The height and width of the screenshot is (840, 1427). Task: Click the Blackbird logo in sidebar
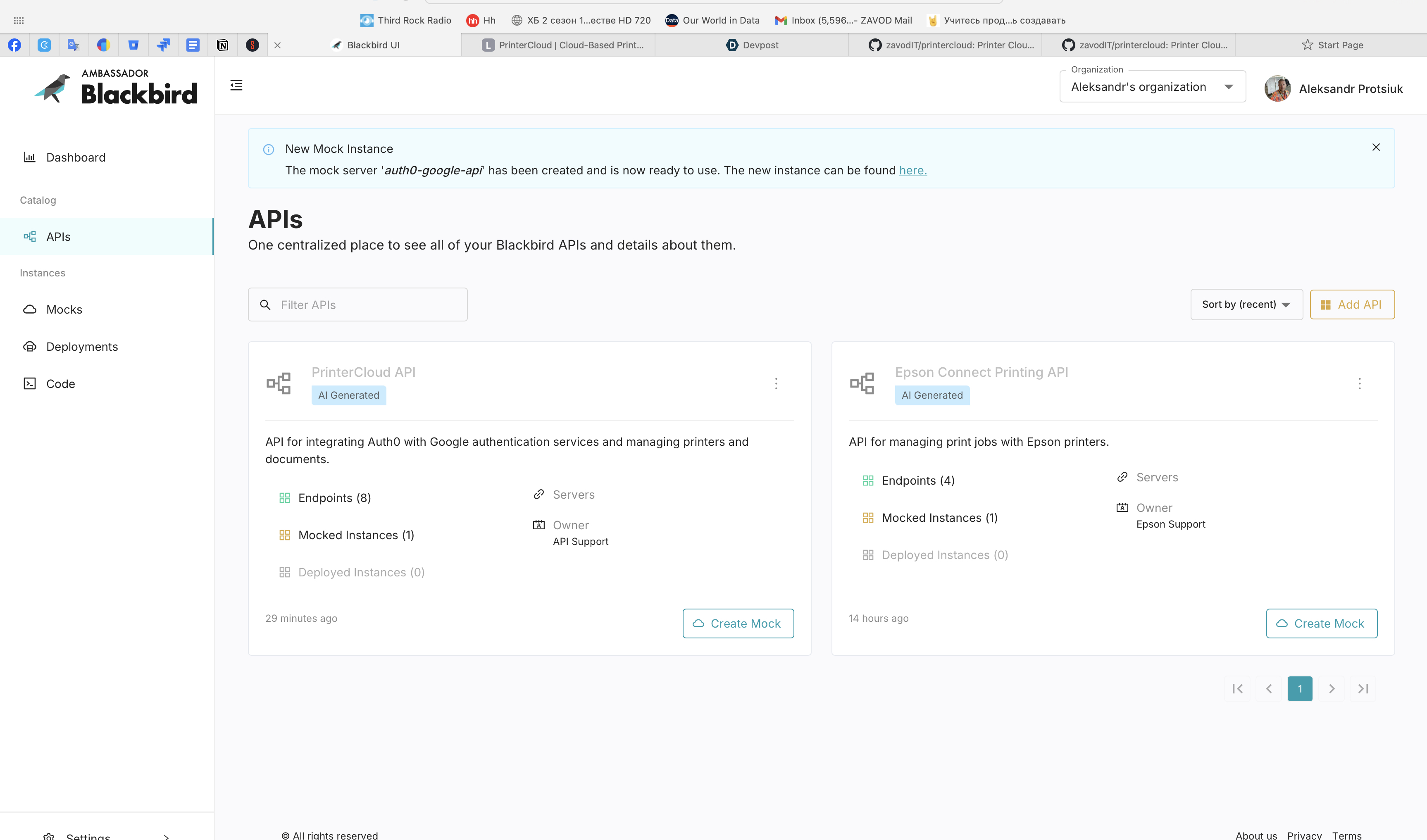(116, 88)
